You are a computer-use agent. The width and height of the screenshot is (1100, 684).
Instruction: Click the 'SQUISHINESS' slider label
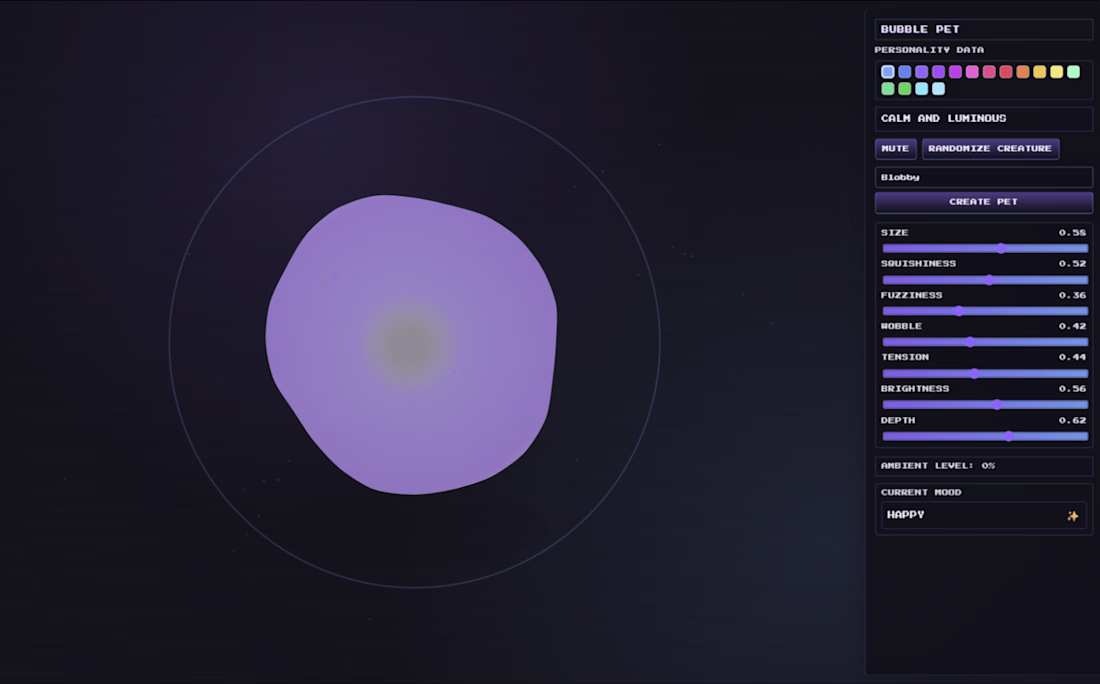[918, 264]
